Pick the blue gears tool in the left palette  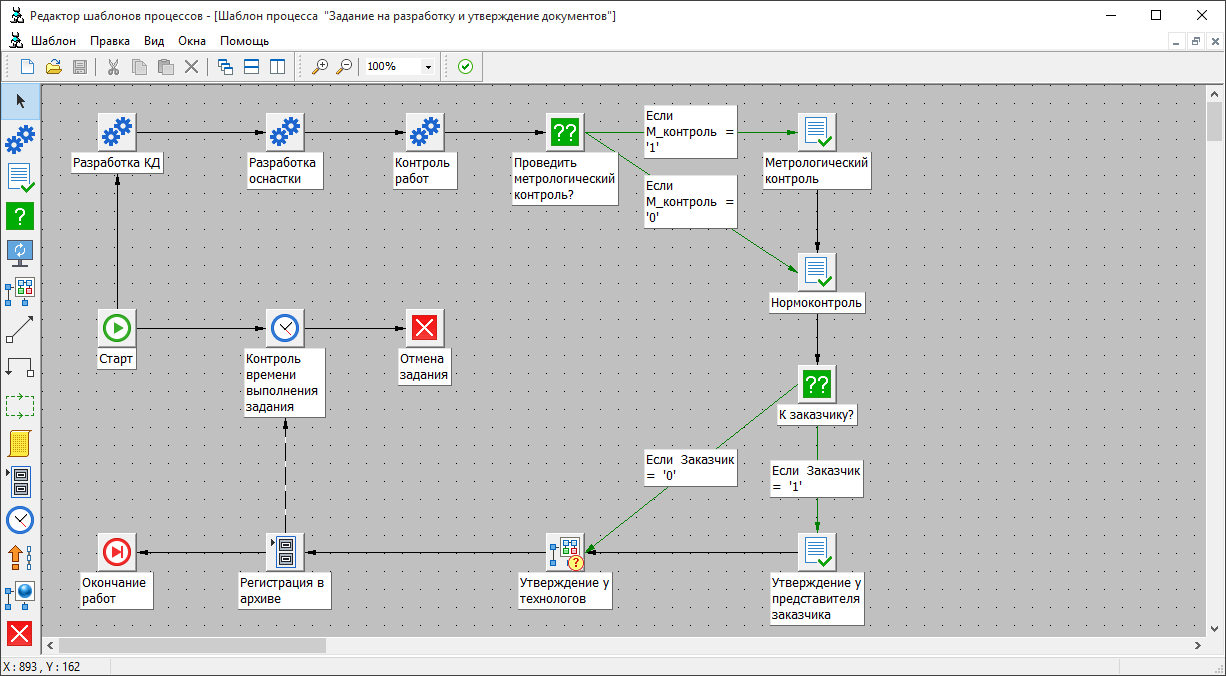click(x=20, y=138)
